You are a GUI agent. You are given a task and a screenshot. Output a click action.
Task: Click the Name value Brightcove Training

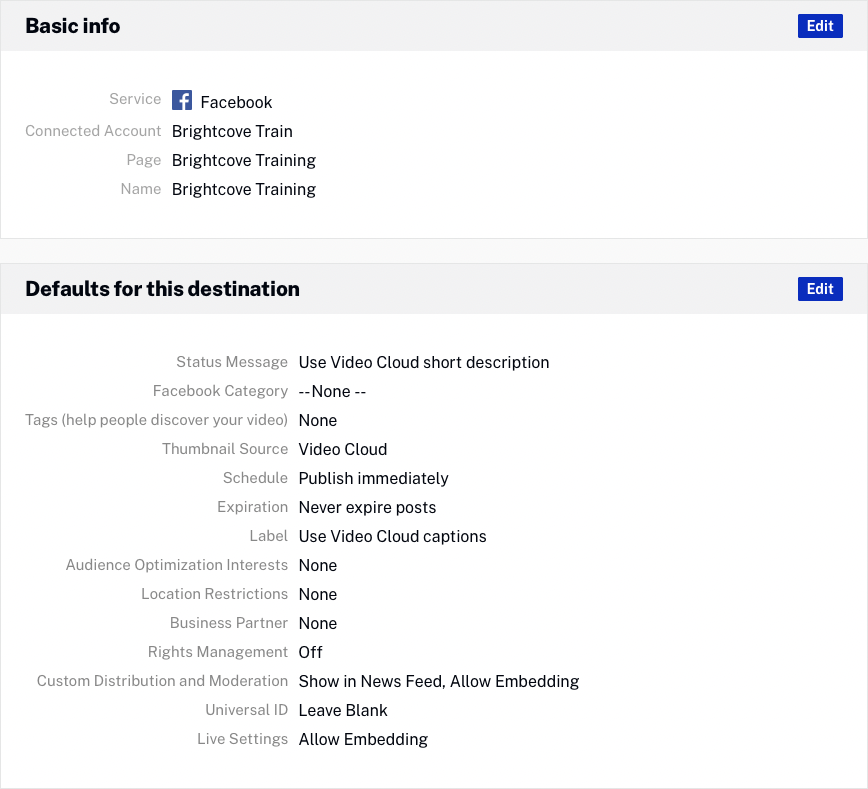(244, 189)
